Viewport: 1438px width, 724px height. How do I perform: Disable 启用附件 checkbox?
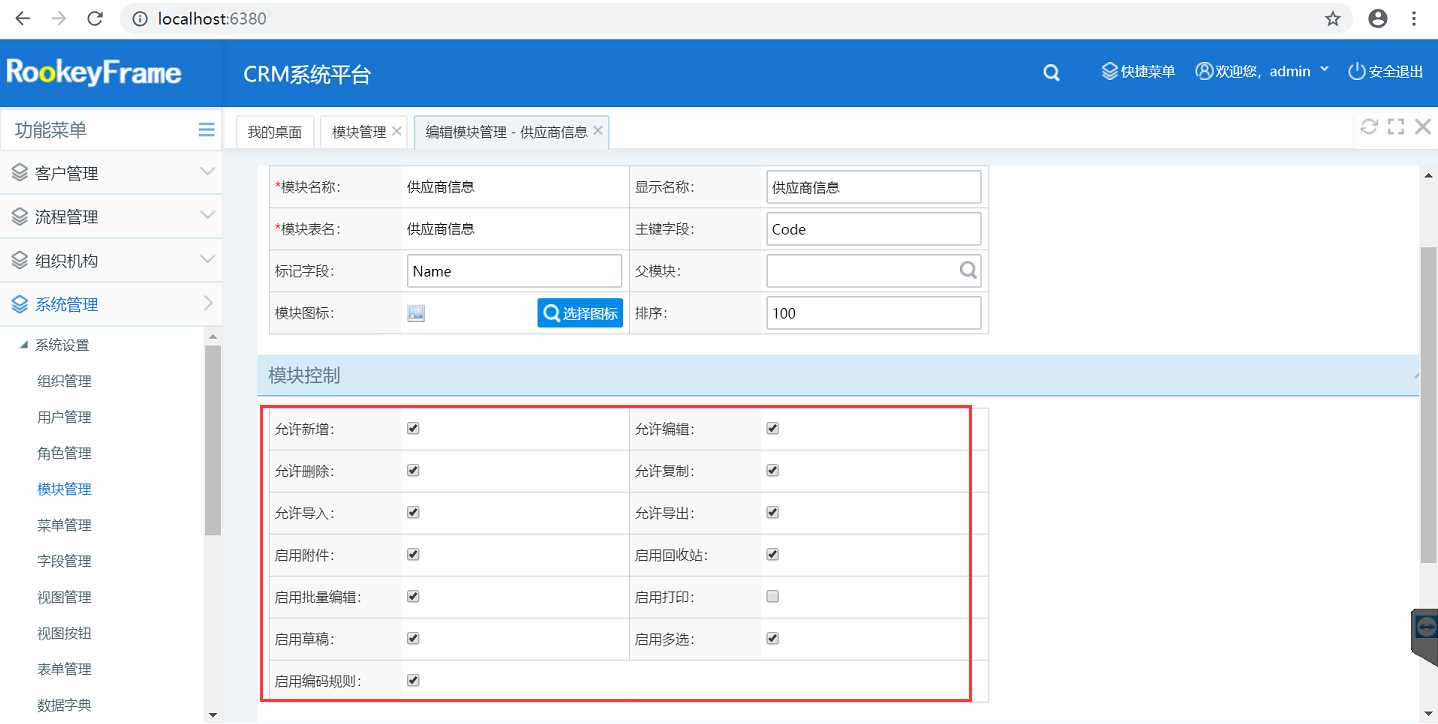tap(413, 554)
